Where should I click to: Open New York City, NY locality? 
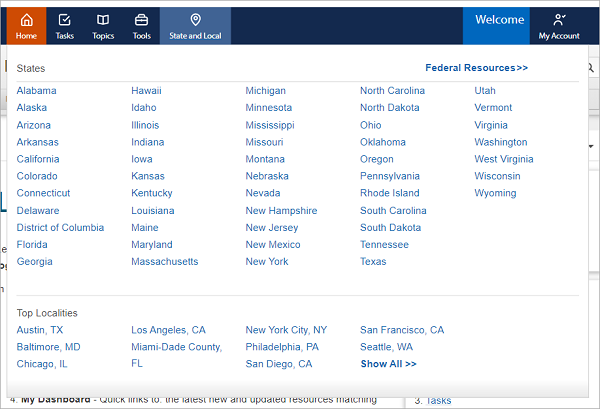286,330
